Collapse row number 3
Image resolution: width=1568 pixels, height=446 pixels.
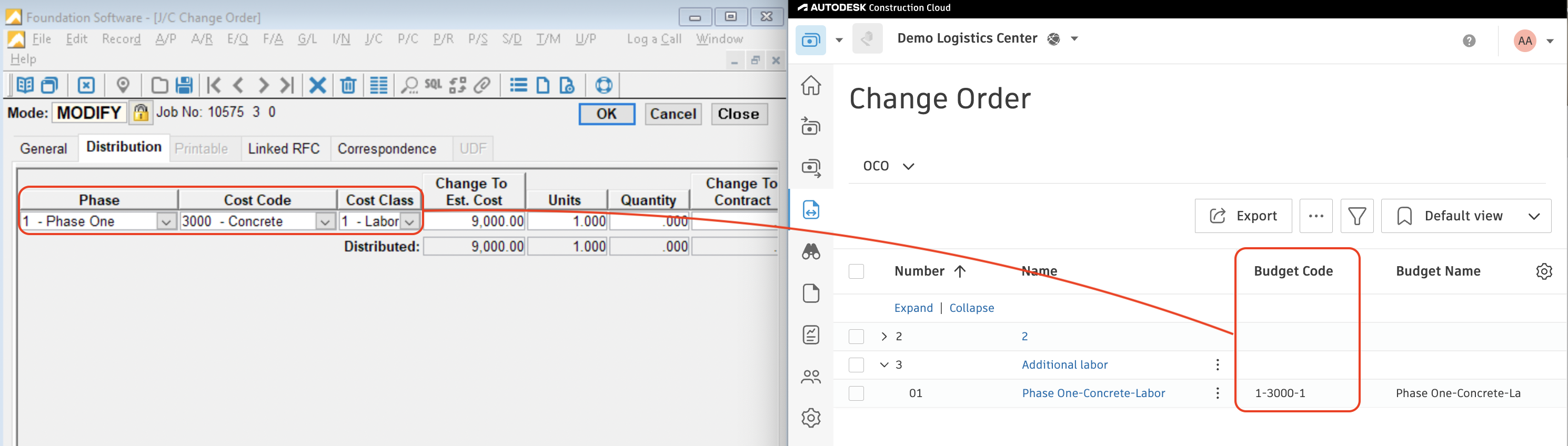click(x=884, y=365)
